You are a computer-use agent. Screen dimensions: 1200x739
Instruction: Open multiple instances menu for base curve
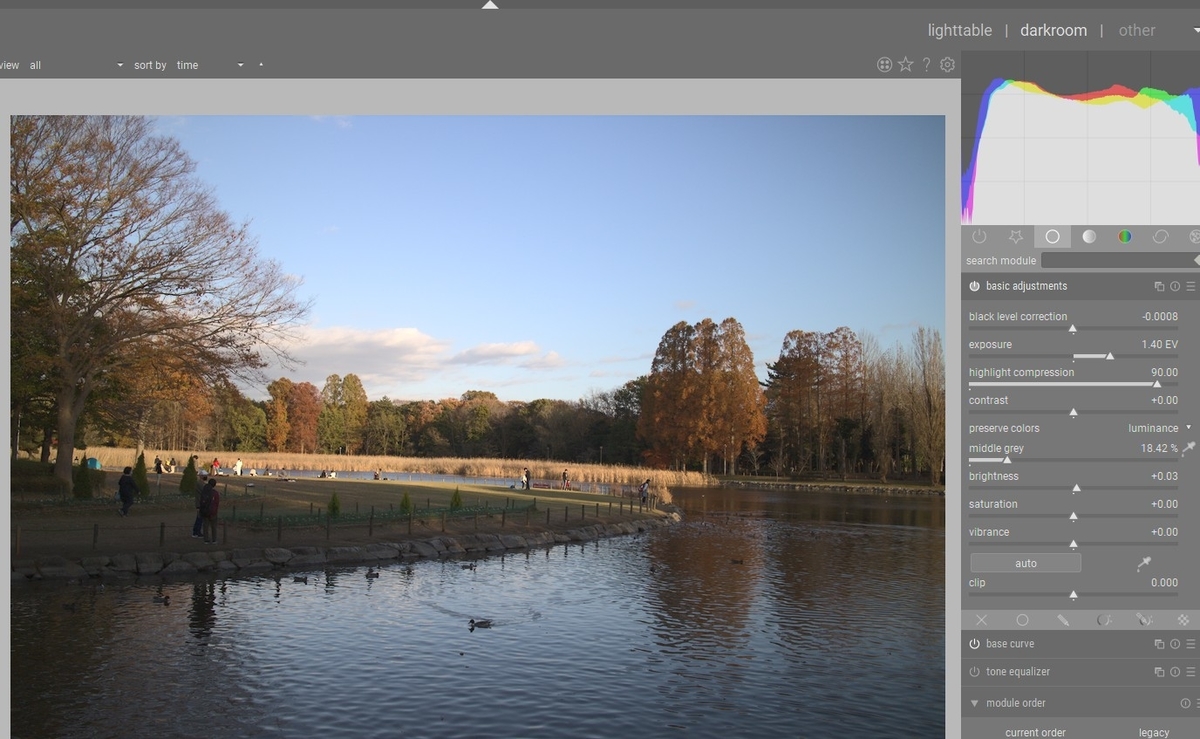coord(1159,644)
